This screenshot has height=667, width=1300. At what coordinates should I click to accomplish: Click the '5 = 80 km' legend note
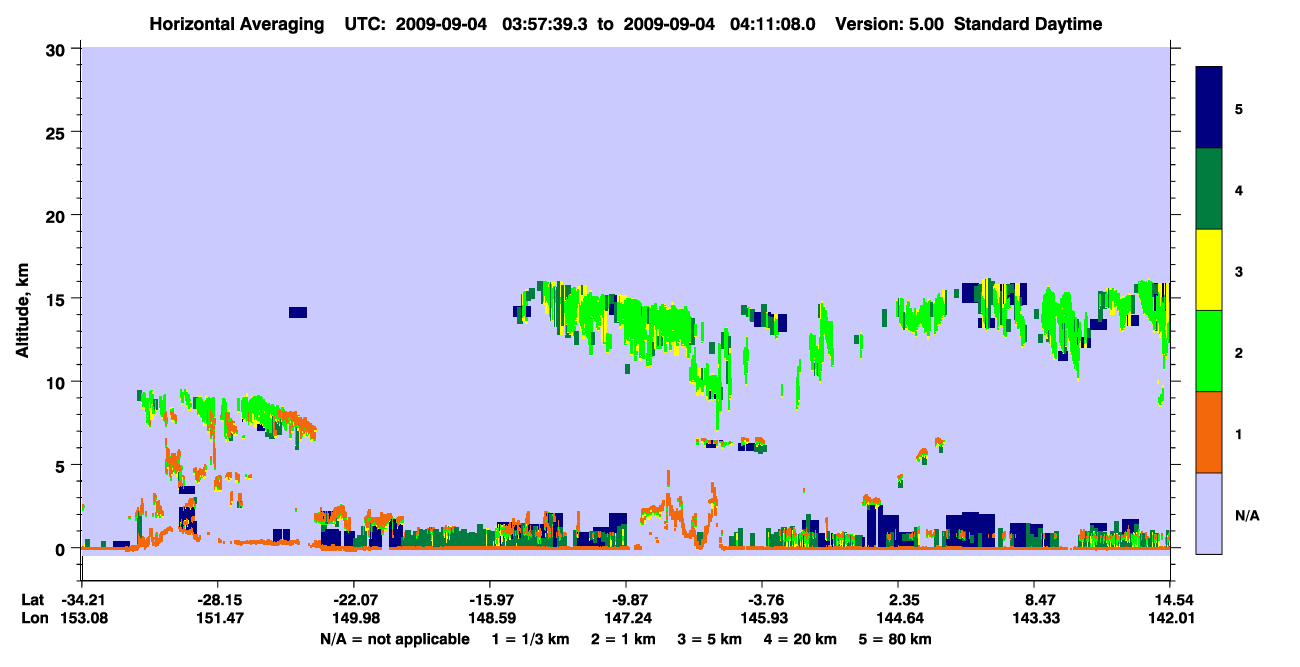coord(896,639)
